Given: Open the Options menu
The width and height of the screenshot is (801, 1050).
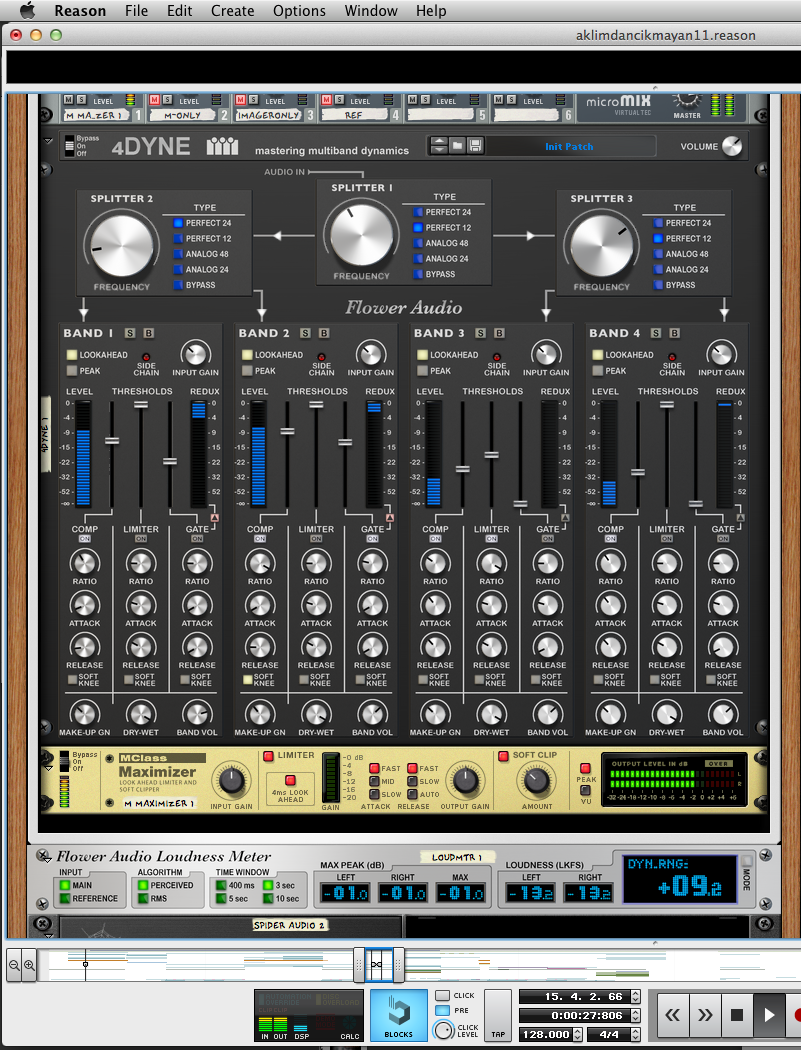Looking at the screenshot, I should [x=299, y=11].
